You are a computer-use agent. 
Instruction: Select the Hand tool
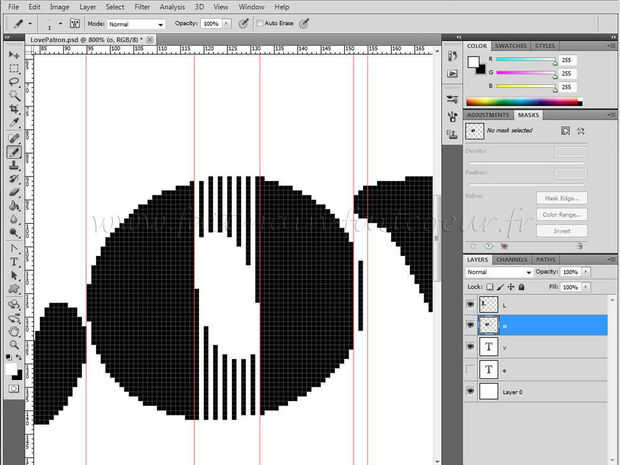click(14, 331)
